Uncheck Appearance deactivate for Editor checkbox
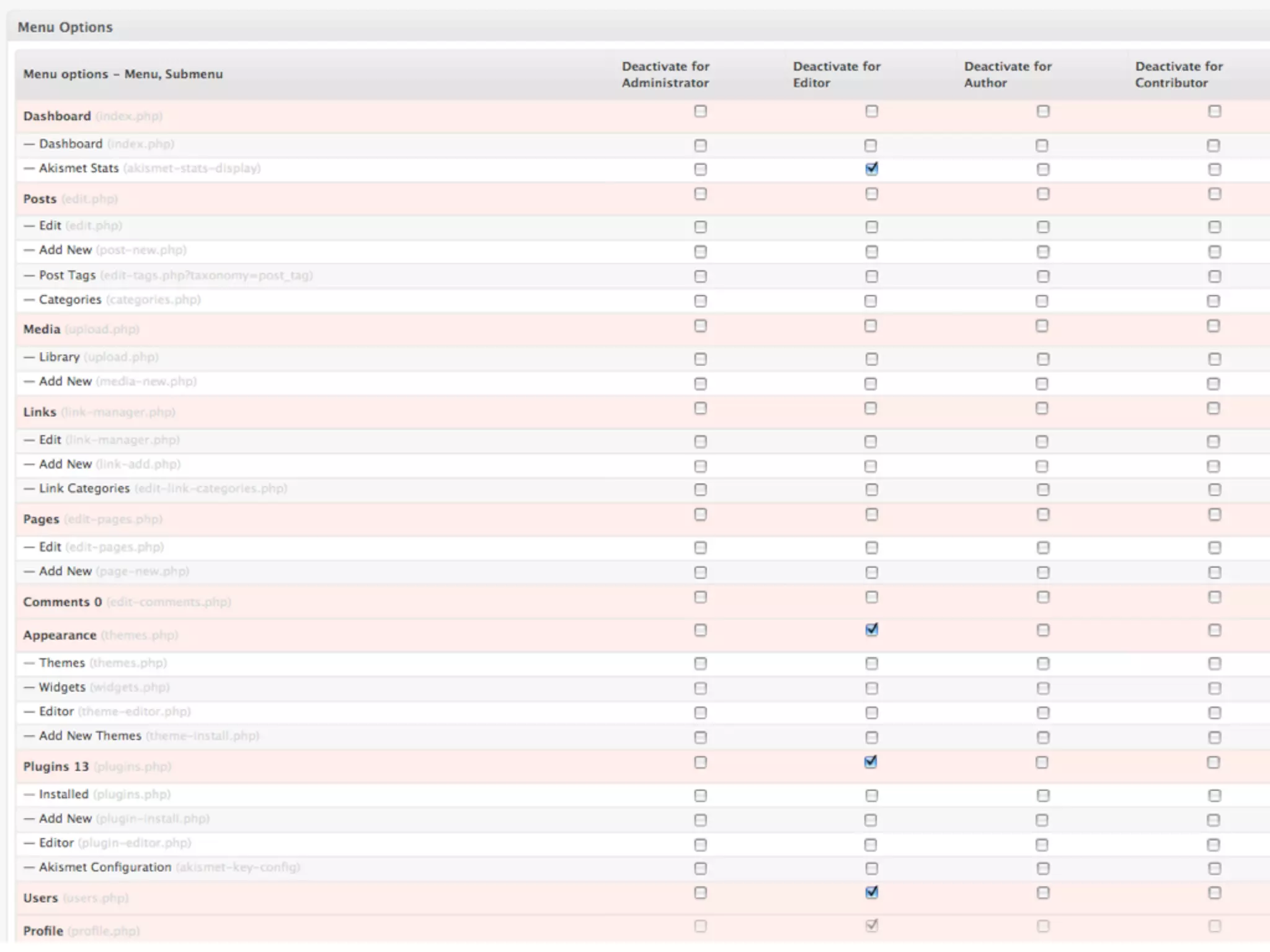The width and height of the screenshot is (1270, 952). (871, 630)
